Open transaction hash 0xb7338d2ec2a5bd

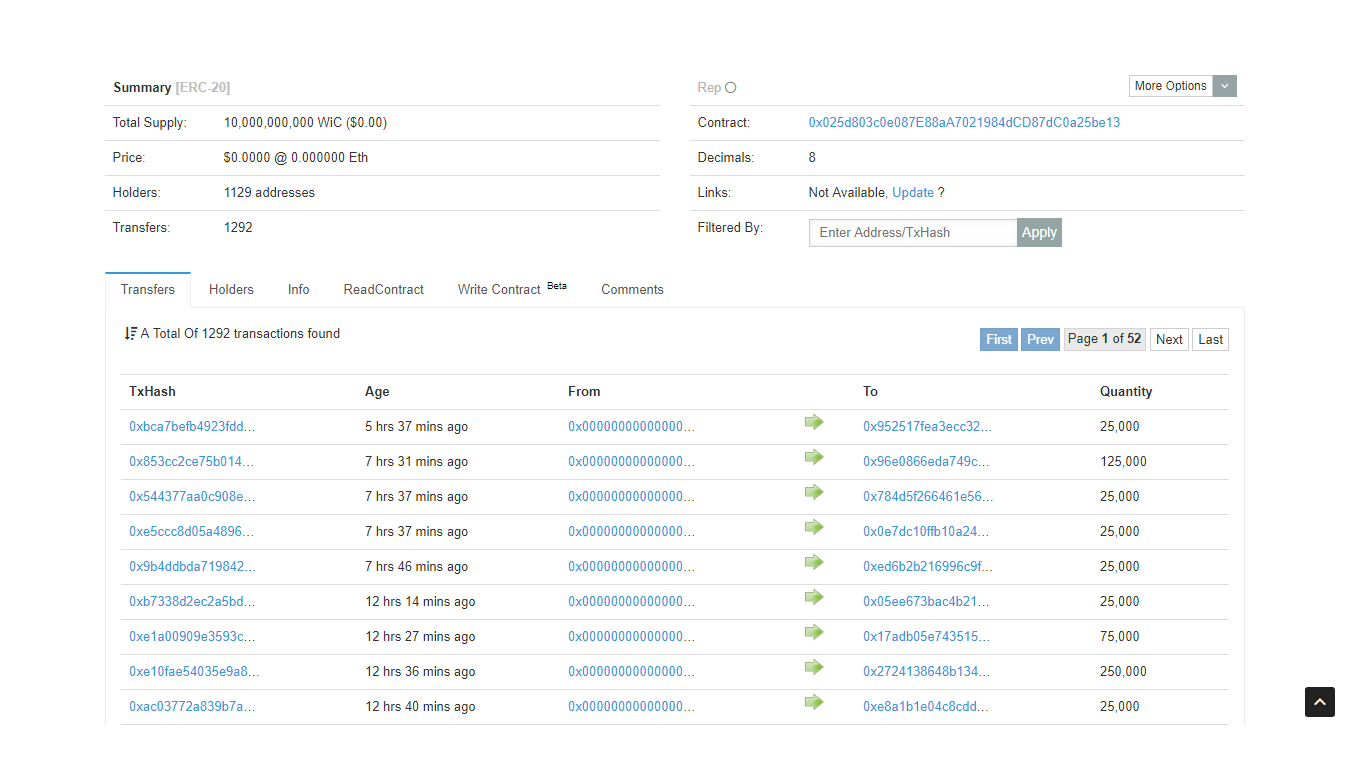(x=192, y=602)
